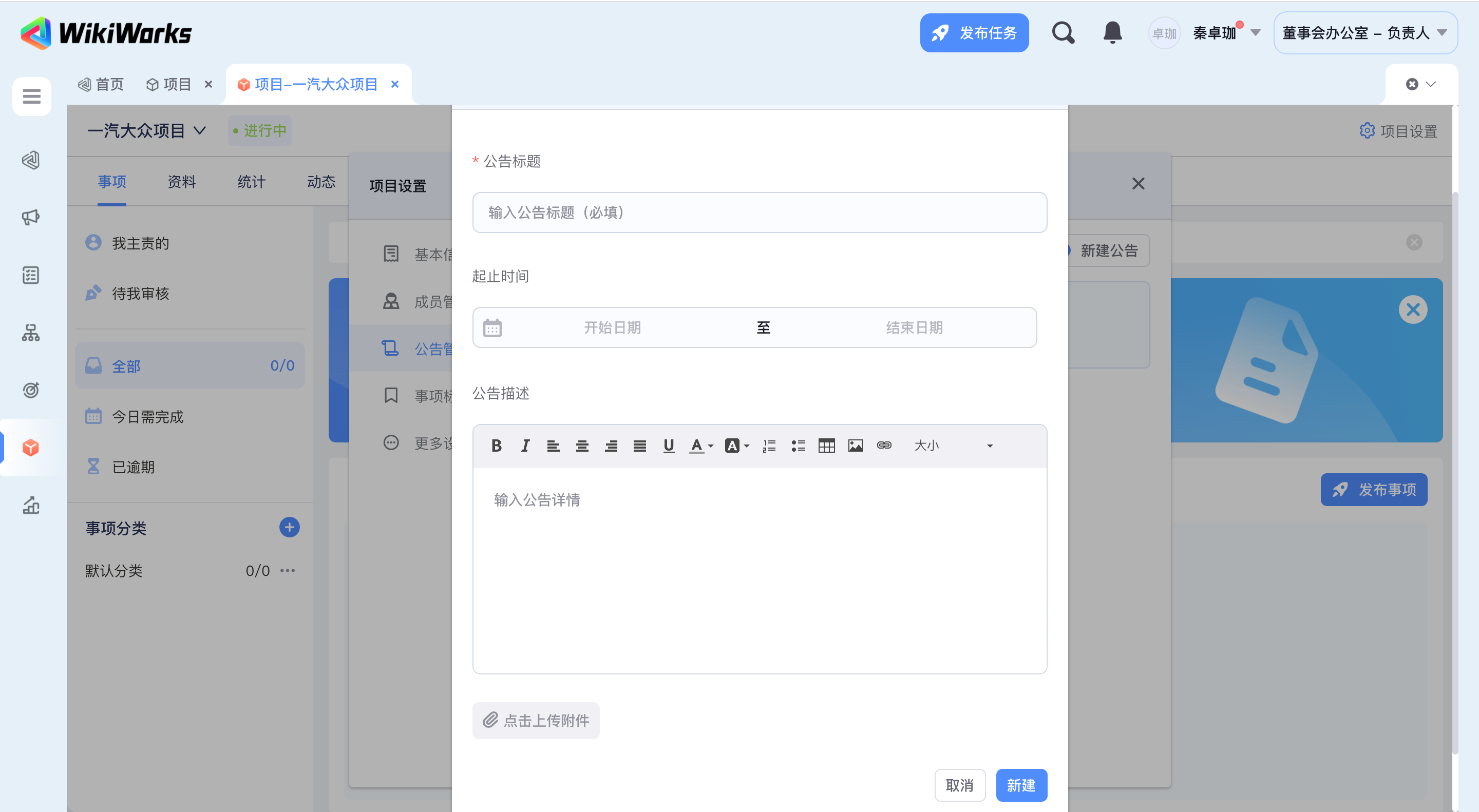
Task: Toggle ordered numbered list
Action: coord(769,446)
